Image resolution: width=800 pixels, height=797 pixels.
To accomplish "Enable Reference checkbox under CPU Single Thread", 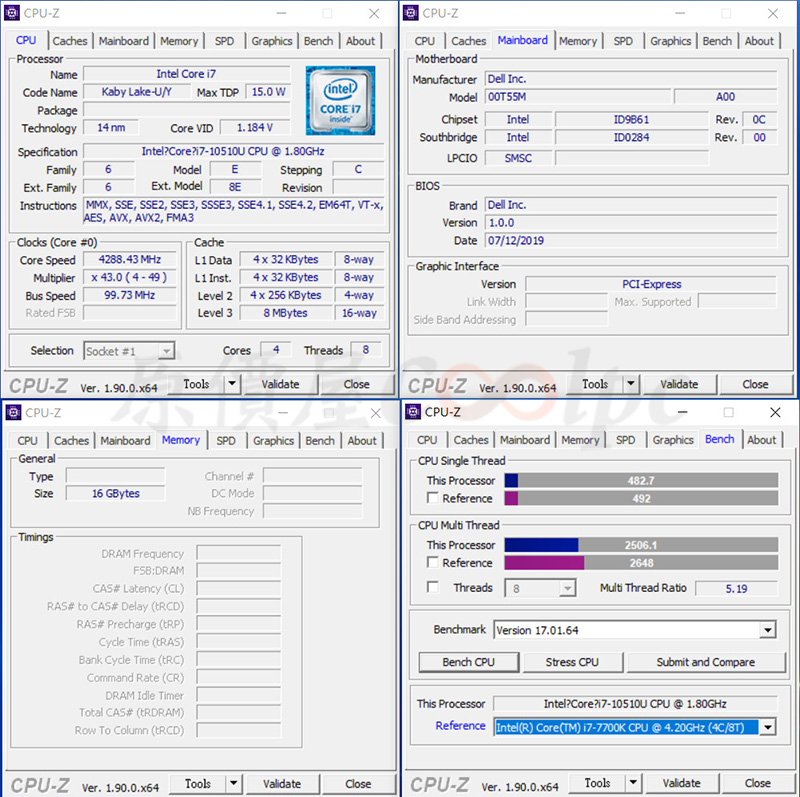I will [433, 498].
